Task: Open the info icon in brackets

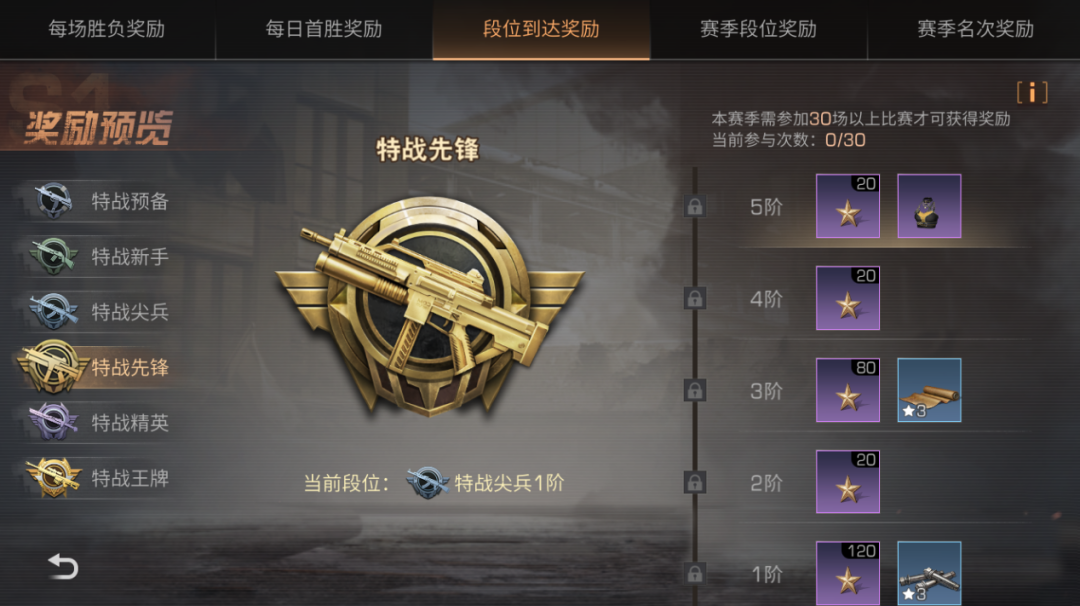Action: [1032, 92]
